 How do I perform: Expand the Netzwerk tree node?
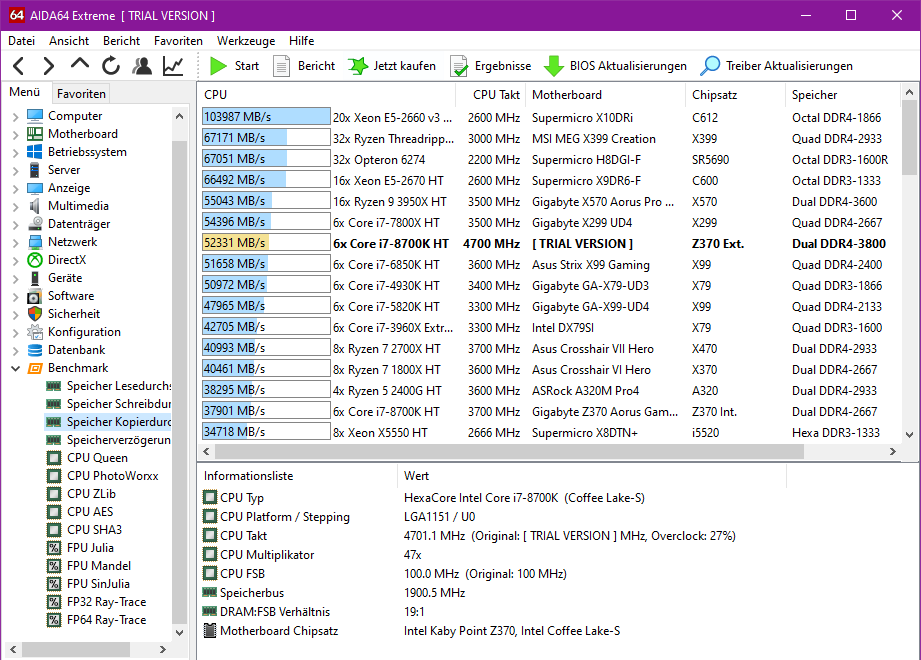coord(15,243)
